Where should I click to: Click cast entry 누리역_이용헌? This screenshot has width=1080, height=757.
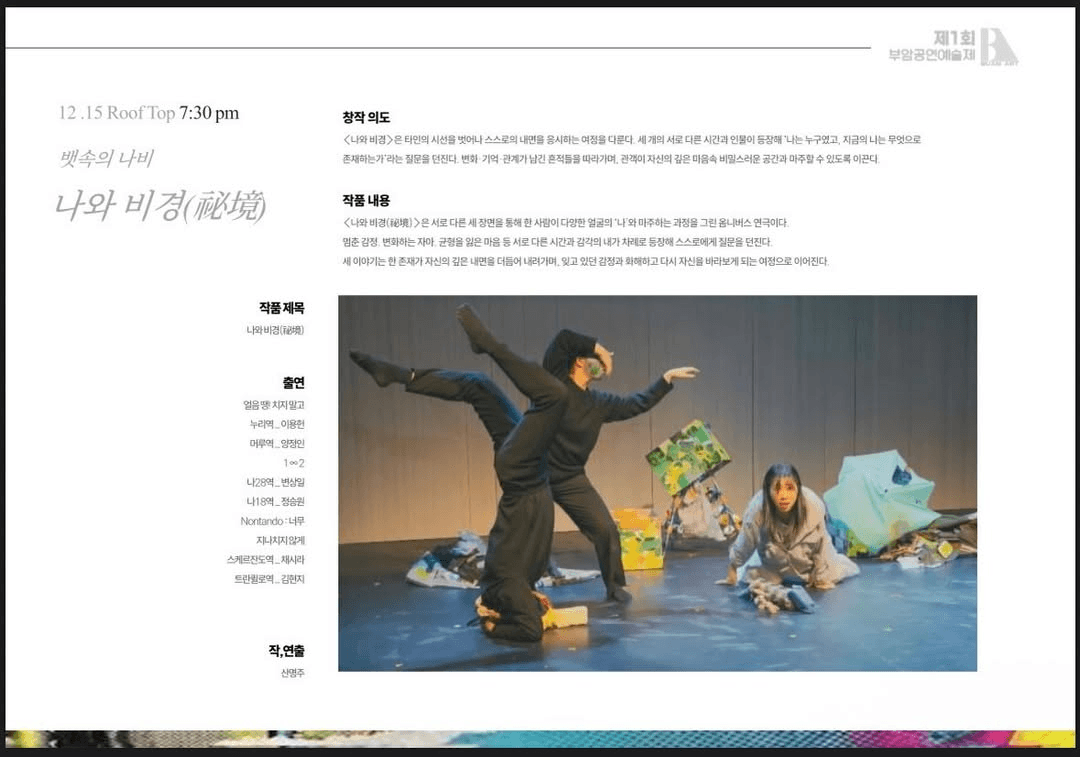[x=278, y=424]
